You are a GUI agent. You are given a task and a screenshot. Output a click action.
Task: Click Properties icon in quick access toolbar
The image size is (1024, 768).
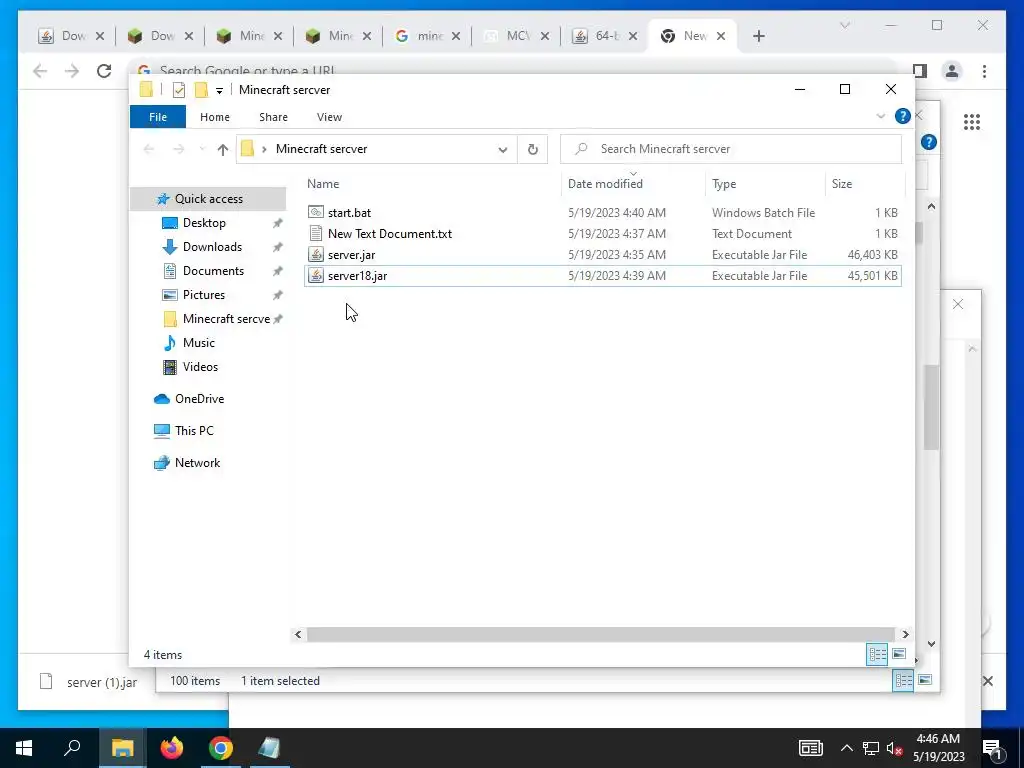point(179,90)
